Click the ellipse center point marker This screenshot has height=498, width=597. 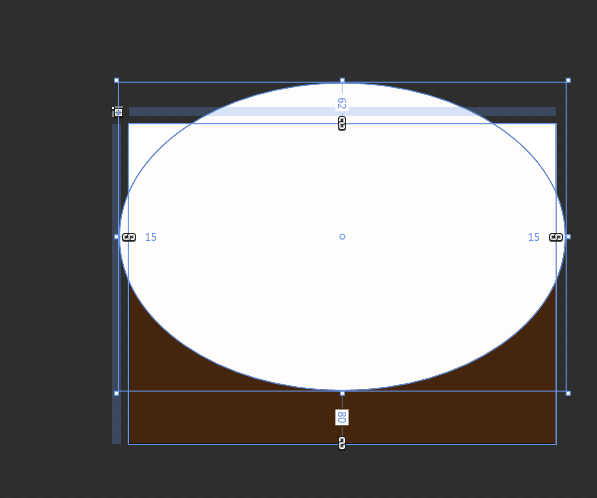pyautogui.click(x=342, y=237)
